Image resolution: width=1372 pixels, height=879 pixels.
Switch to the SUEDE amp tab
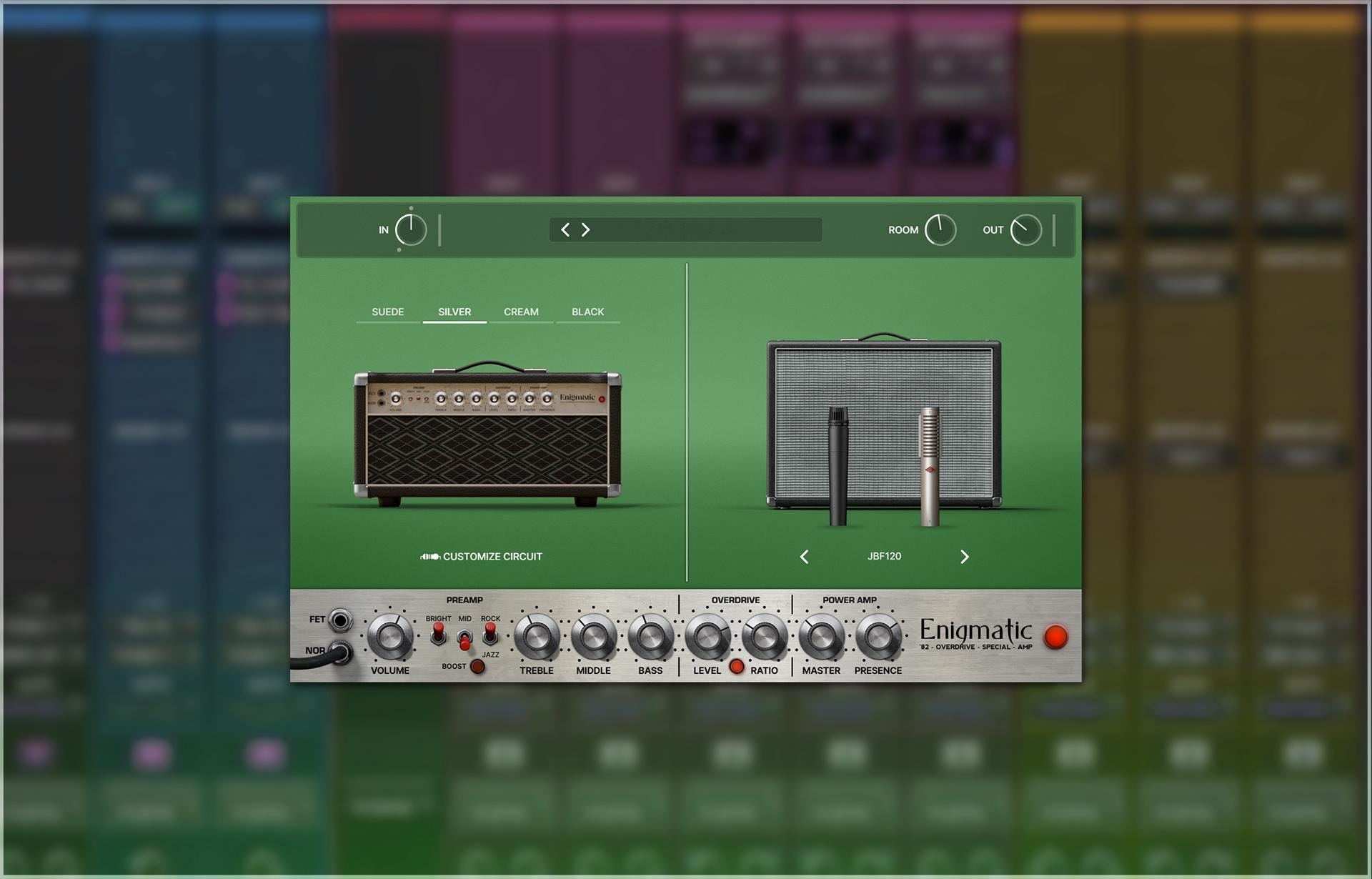388,312
